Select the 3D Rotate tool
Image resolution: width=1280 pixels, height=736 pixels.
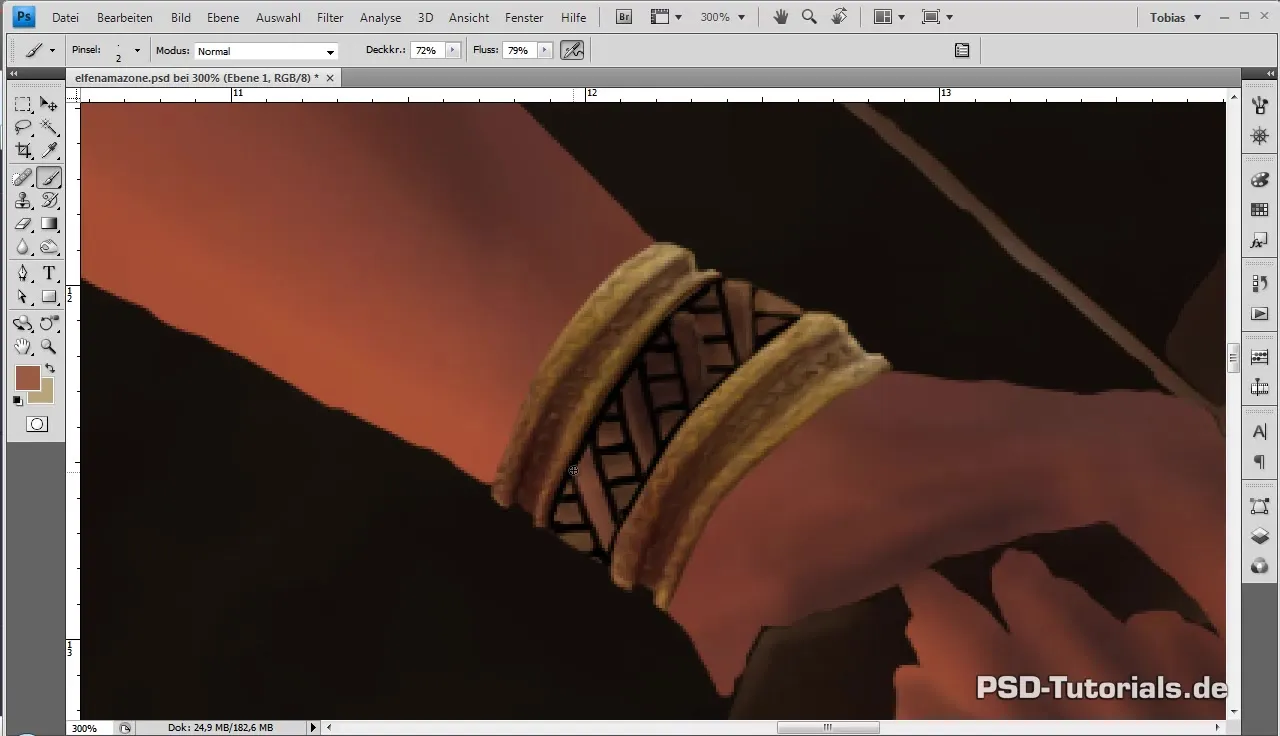(x=23, y=324)
